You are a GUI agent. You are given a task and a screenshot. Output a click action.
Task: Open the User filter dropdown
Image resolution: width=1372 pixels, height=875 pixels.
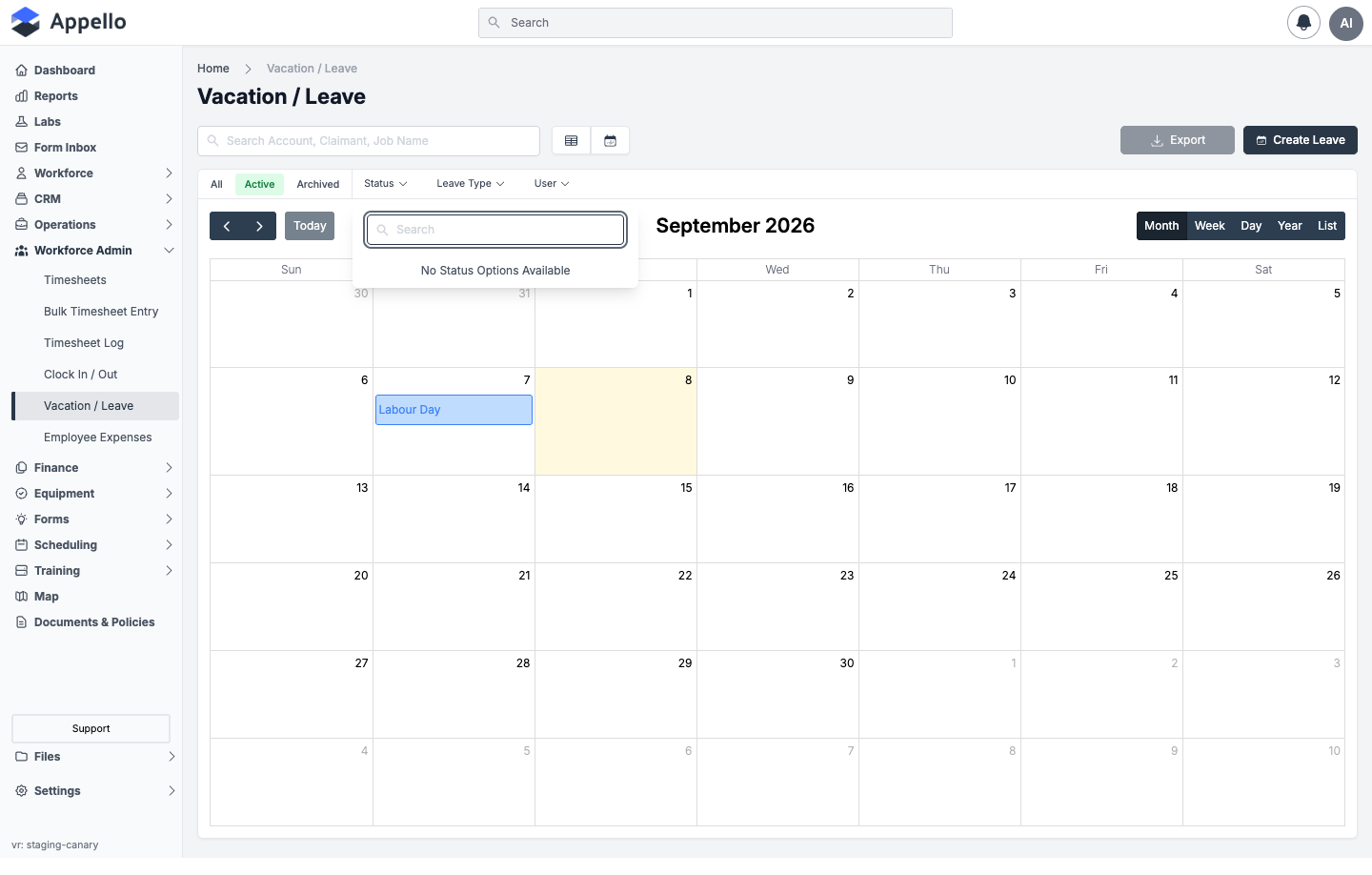(552, 184)
